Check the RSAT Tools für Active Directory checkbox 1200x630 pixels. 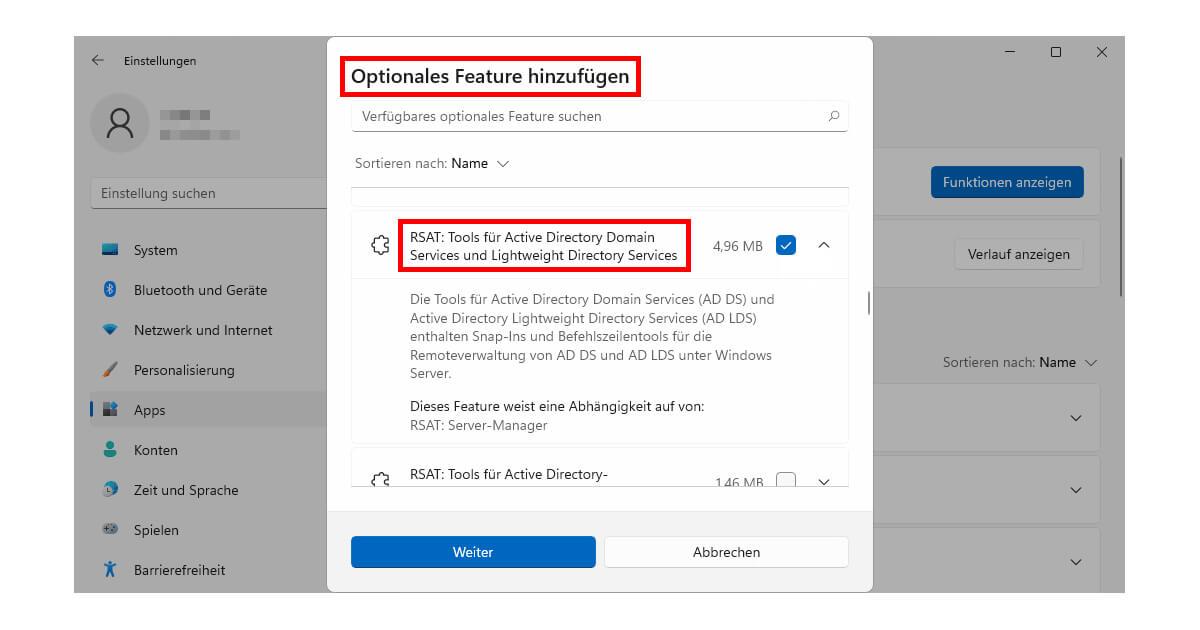pos(785,481)
